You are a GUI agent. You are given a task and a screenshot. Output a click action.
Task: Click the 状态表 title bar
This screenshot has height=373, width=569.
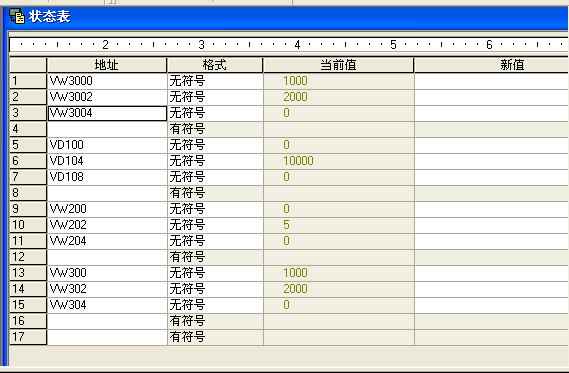coord(286,17)
